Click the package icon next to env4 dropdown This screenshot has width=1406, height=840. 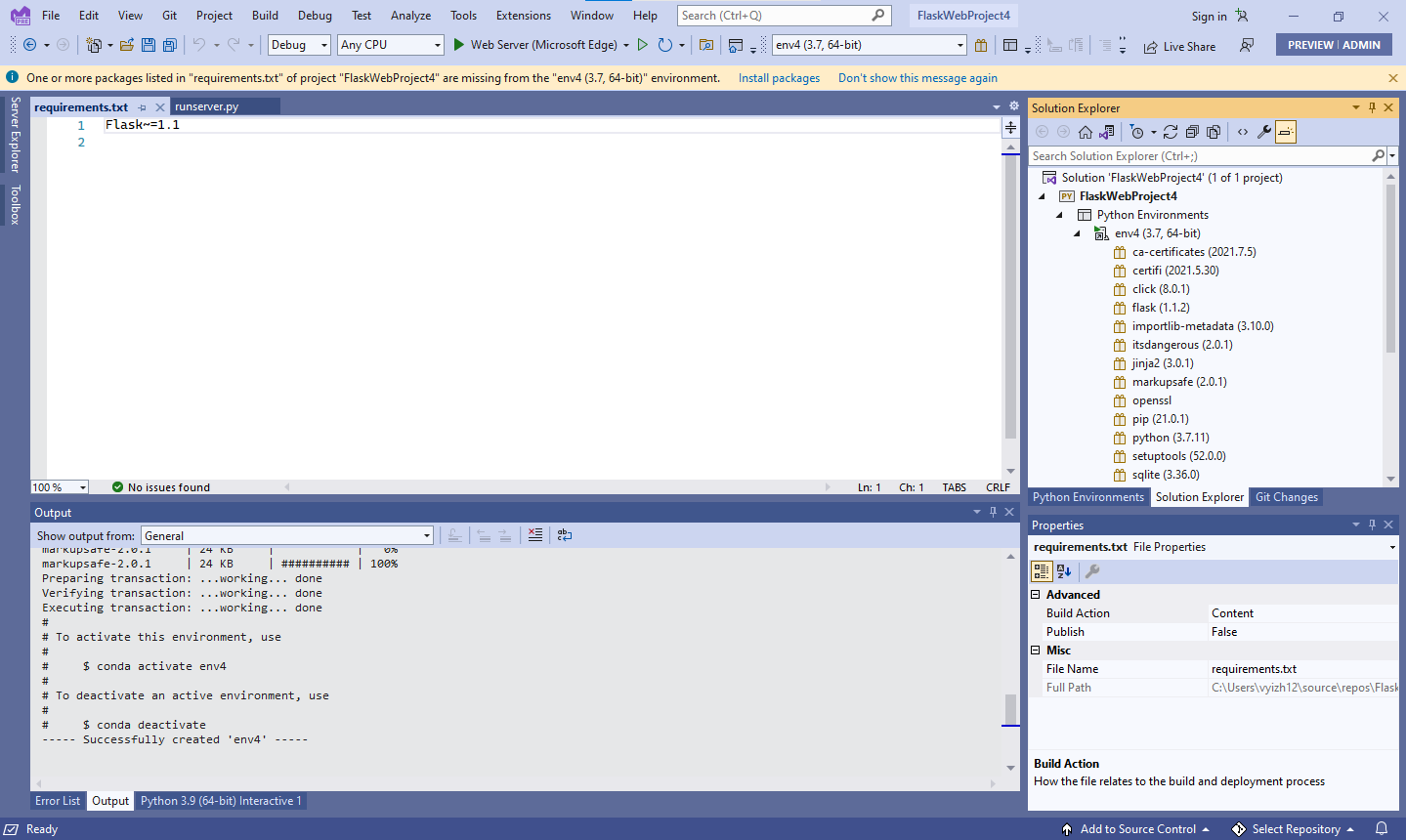pyautogui.click(x=983, y=45)
